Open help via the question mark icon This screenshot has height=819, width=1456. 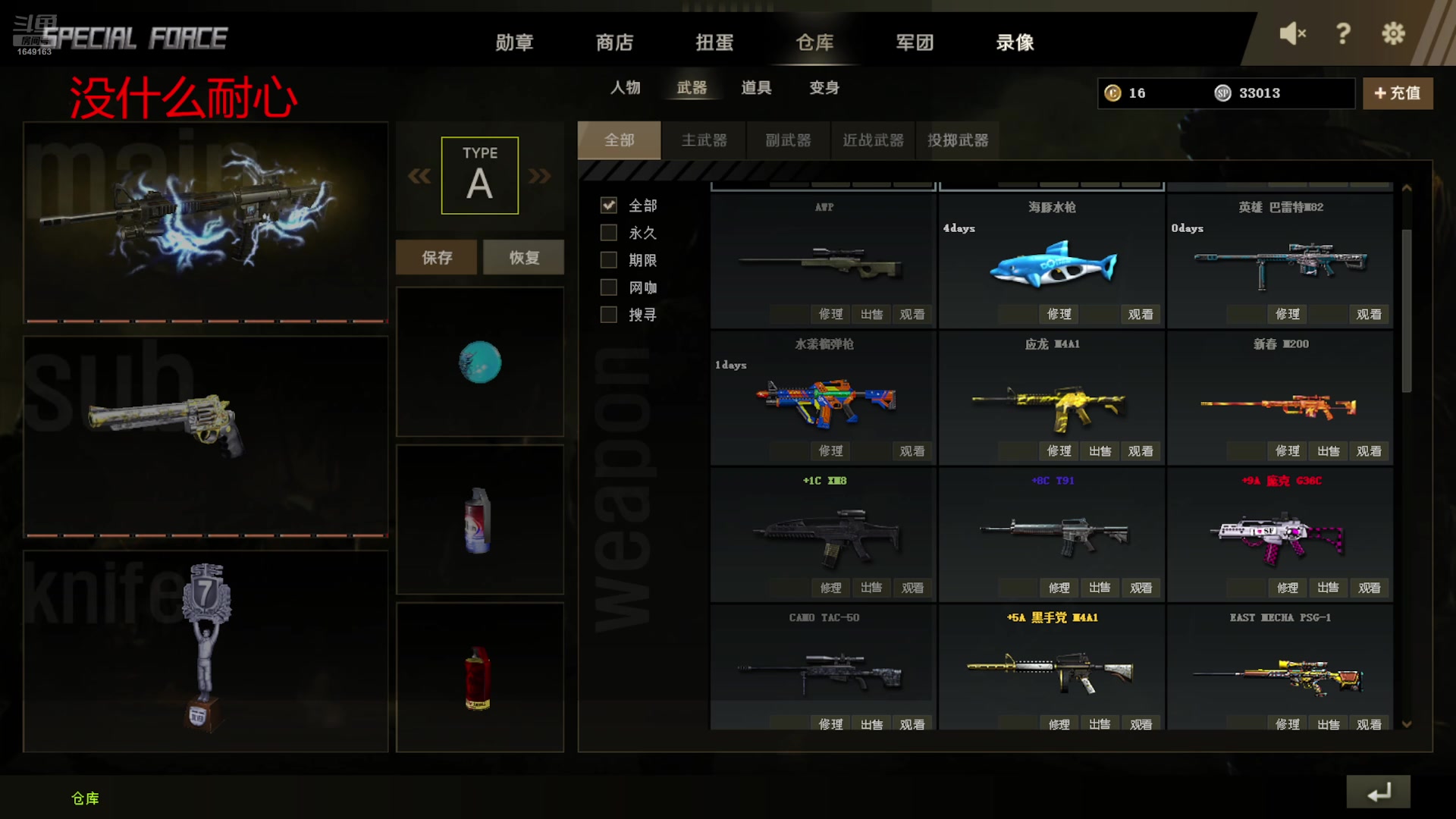[x=1343, y=33]
